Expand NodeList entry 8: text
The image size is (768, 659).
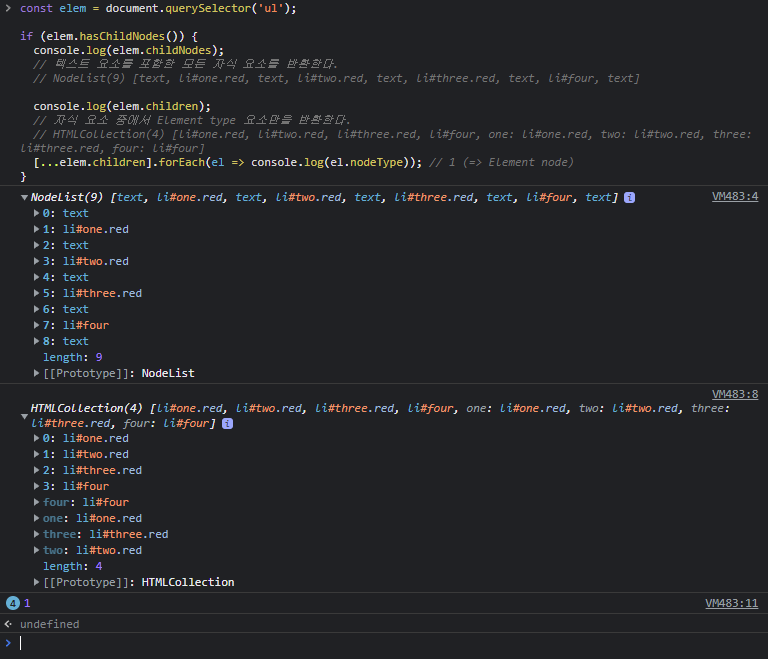coord(36,341)
